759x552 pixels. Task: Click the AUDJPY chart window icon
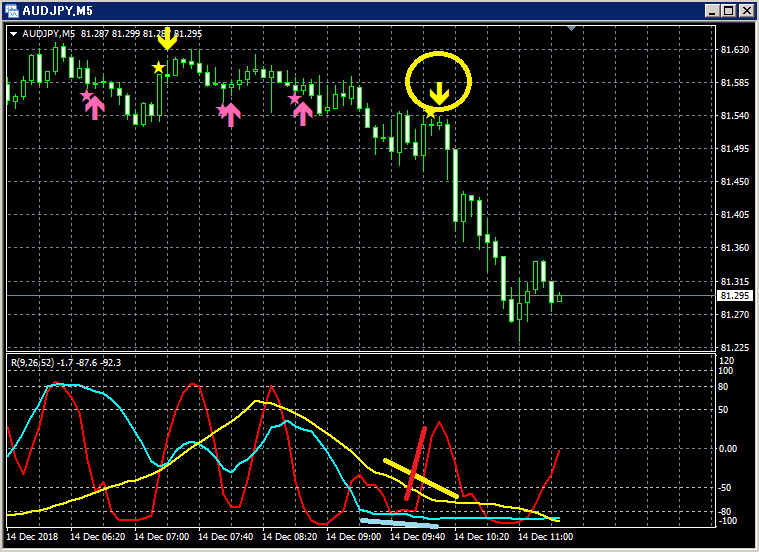(x=11, y=11)
